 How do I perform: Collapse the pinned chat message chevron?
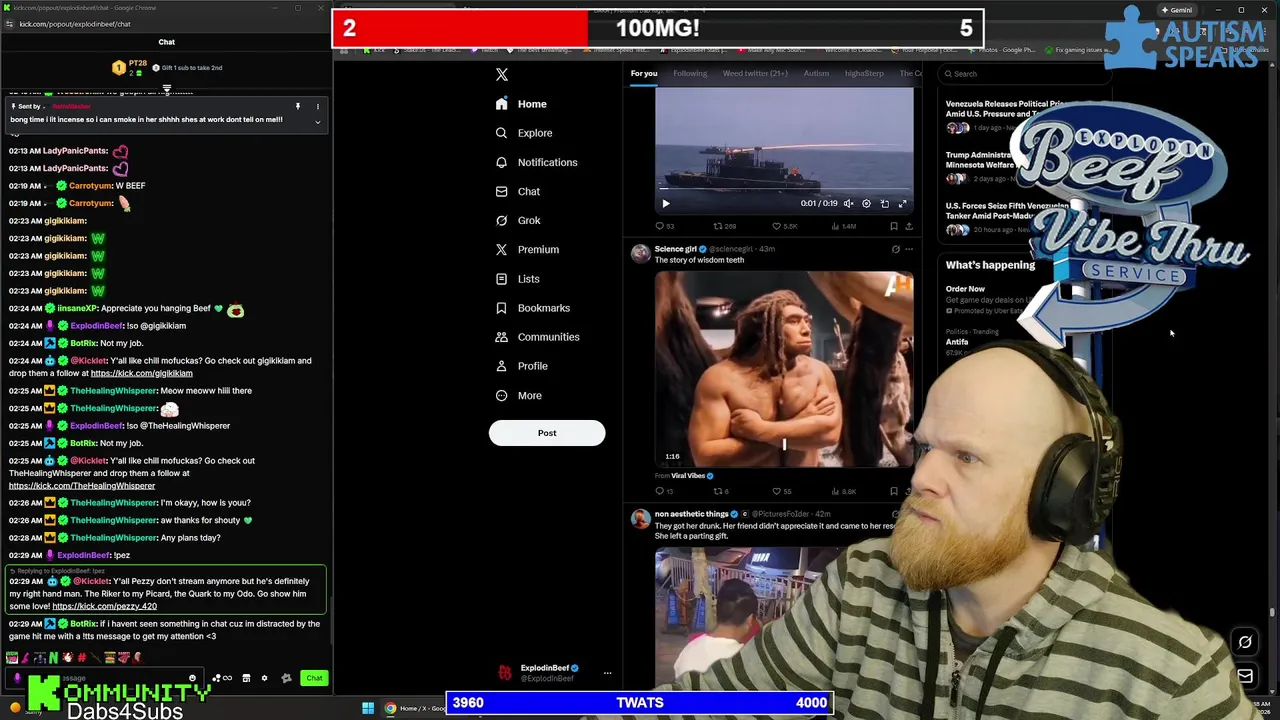pos(318,122)
